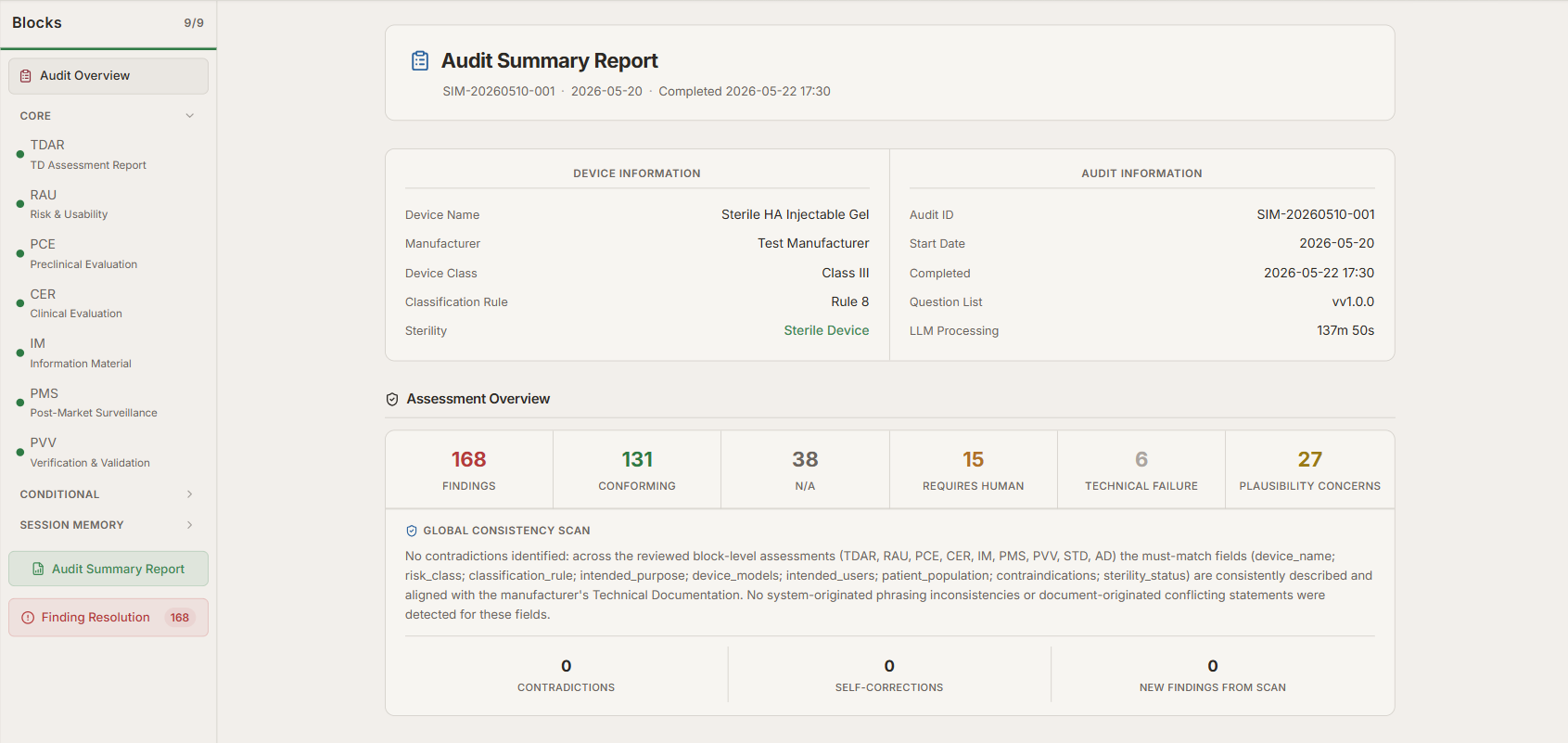Click the green status dot beside PVV

(x=20, y=453)
